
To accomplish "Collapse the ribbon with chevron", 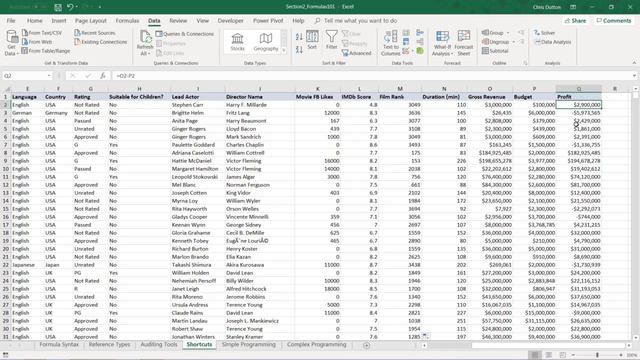I will pos(634,63).
